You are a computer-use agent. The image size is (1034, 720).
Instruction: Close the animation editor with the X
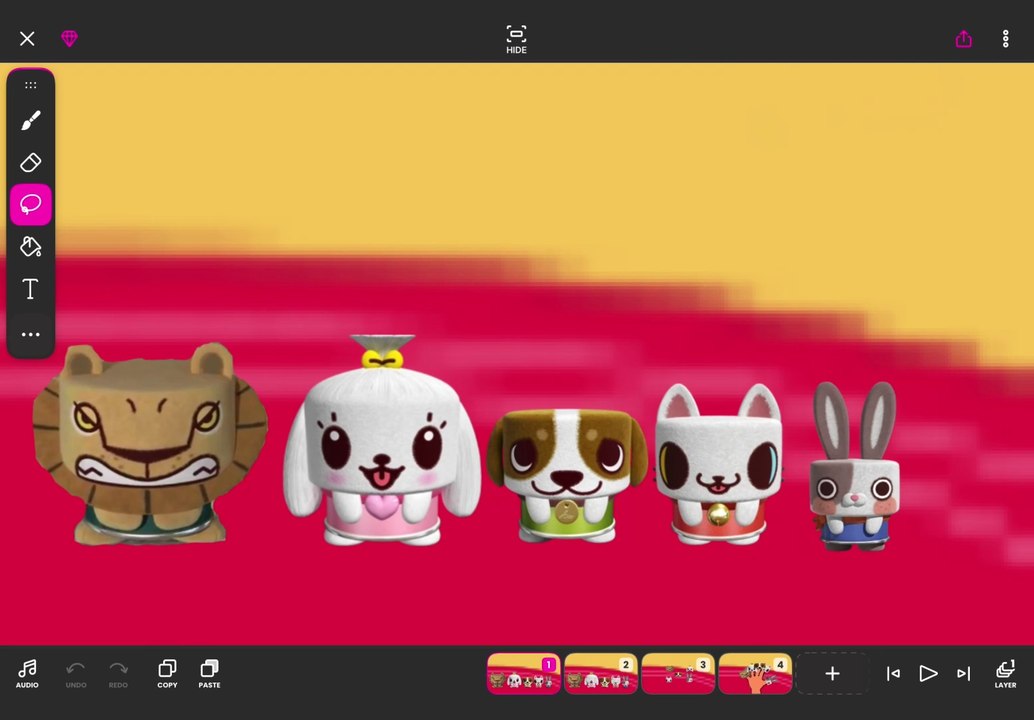pos(27,39)
